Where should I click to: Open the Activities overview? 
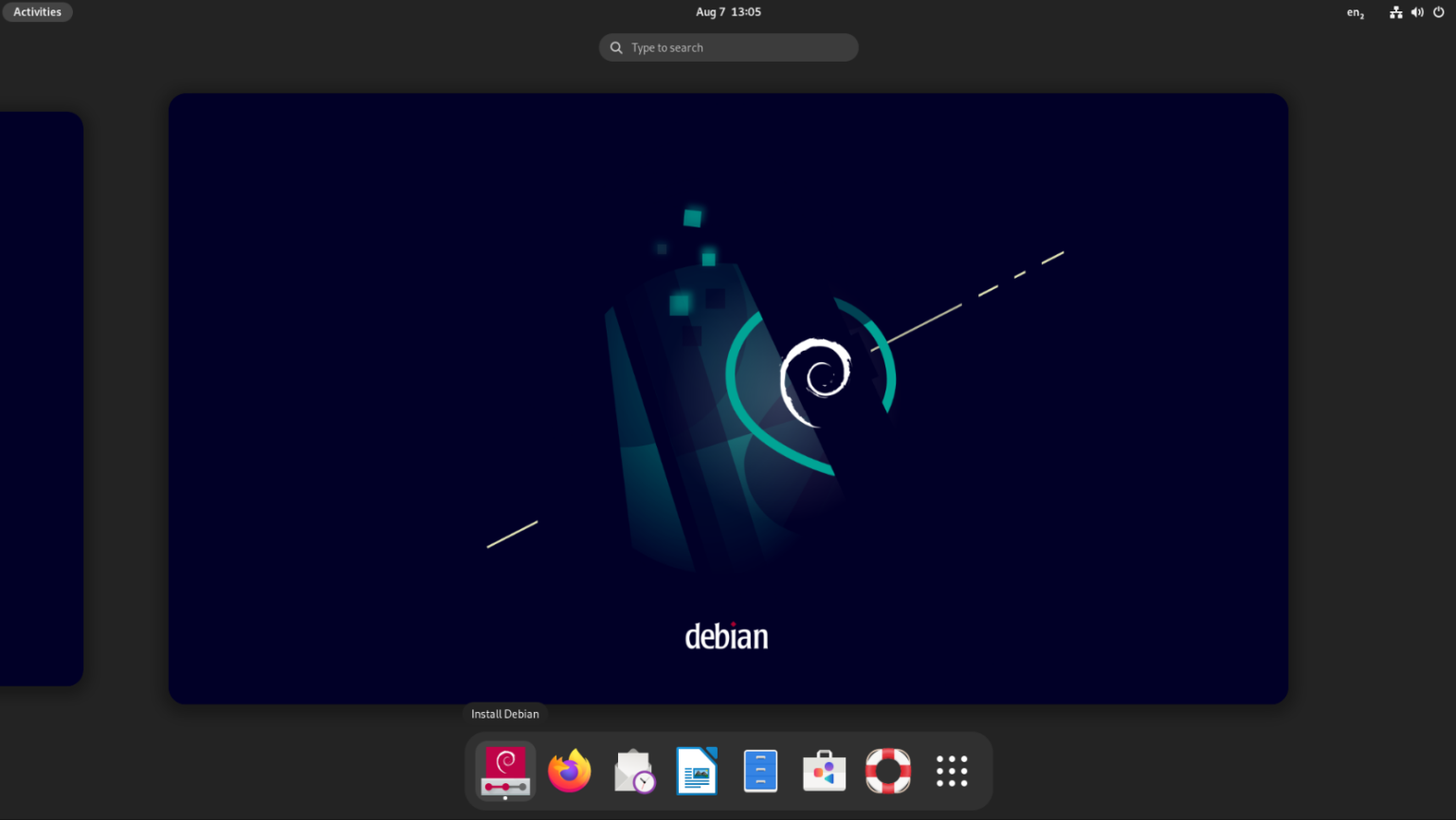37,11
